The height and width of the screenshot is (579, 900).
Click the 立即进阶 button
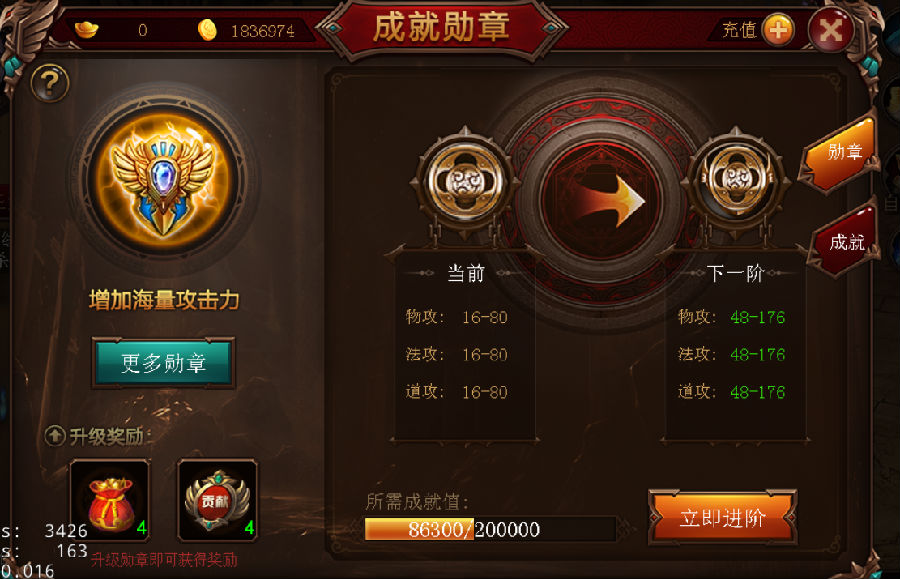click(723, 518)
